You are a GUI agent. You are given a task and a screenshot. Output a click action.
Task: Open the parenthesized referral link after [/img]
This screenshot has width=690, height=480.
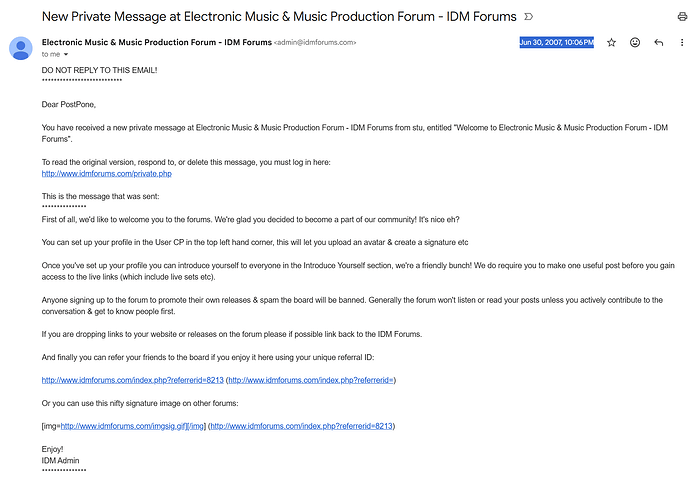click(x=301, y=426)
